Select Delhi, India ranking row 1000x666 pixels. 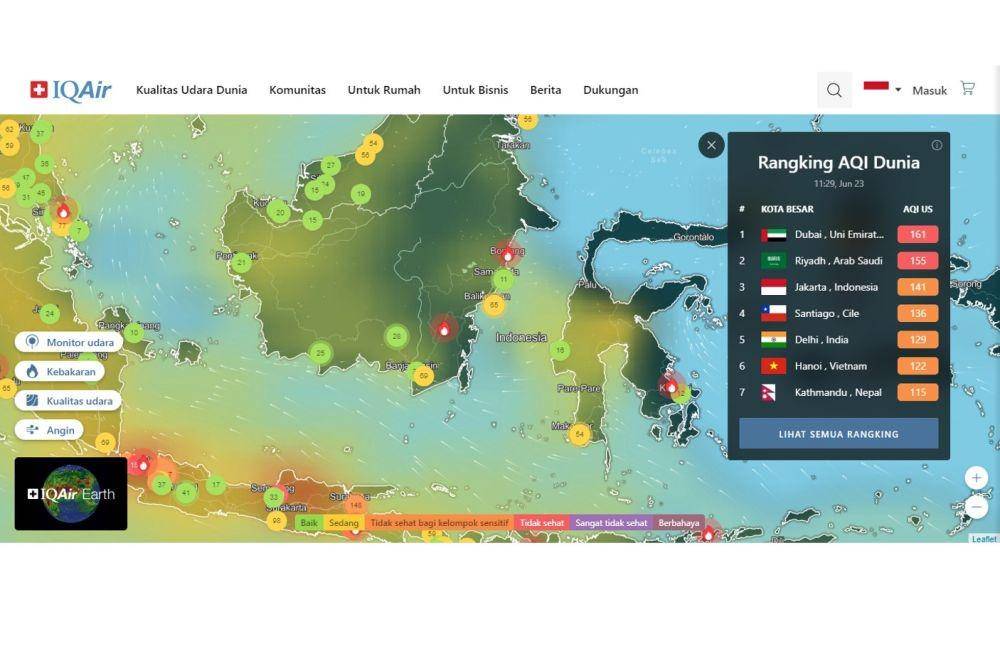click(x=839, y=339)
